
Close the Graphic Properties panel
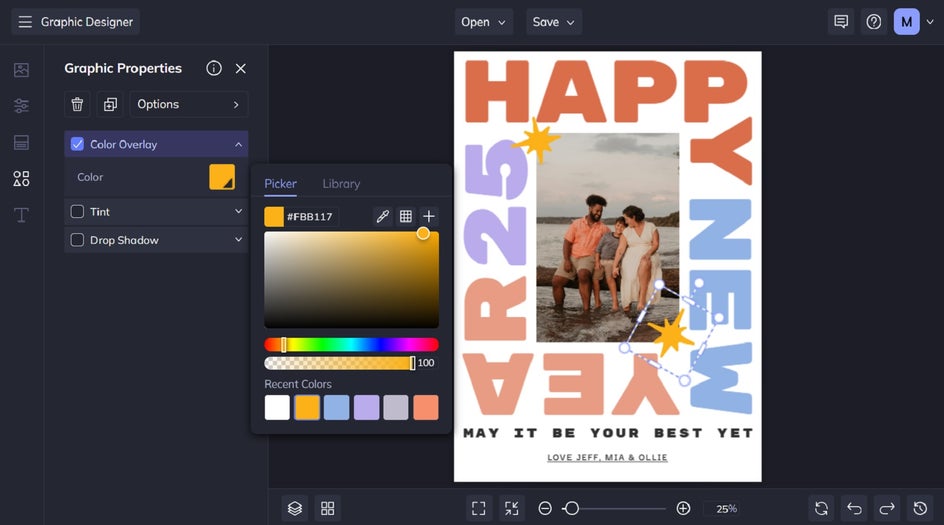tap(241, 69)
